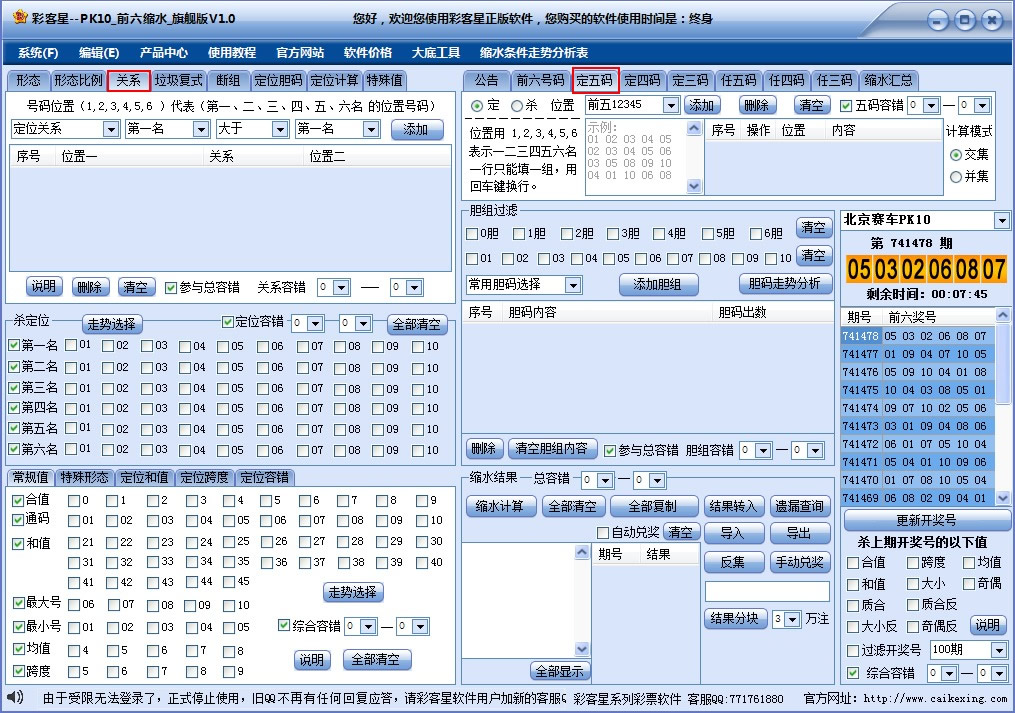
Task: Click the 全部复制 copy-all results button
Action: coord(654,506)
